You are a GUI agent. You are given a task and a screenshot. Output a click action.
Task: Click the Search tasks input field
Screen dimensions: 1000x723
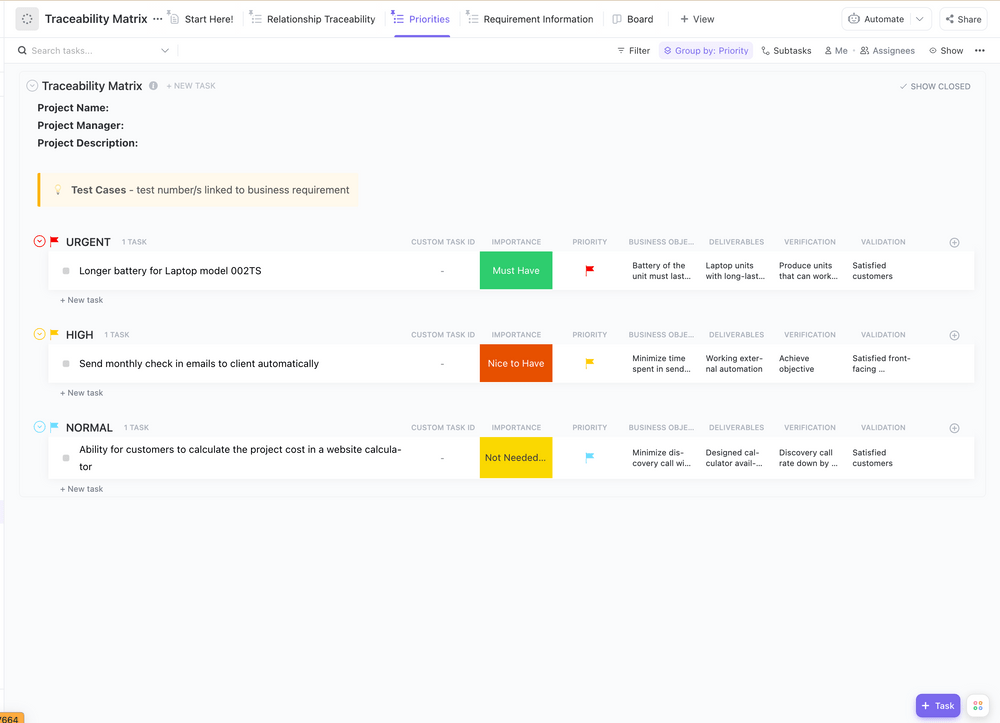coord(92,51)
